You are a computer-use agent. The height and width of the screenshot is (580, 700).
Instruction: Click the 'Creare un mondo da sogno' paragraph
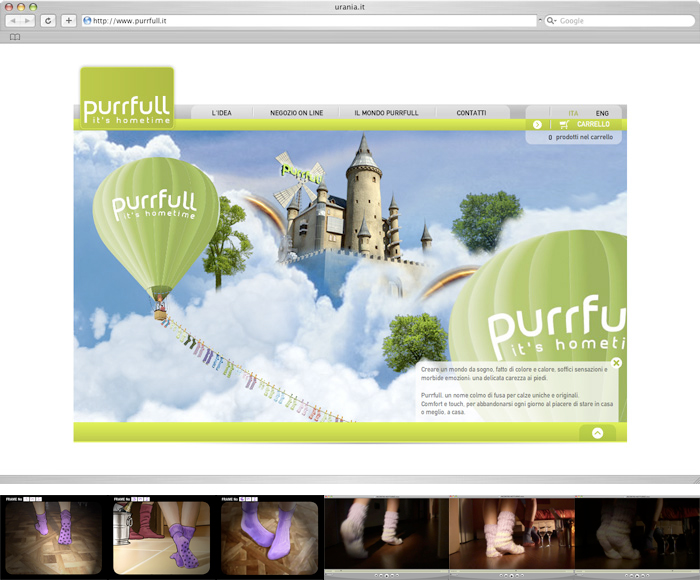(514, 374)
